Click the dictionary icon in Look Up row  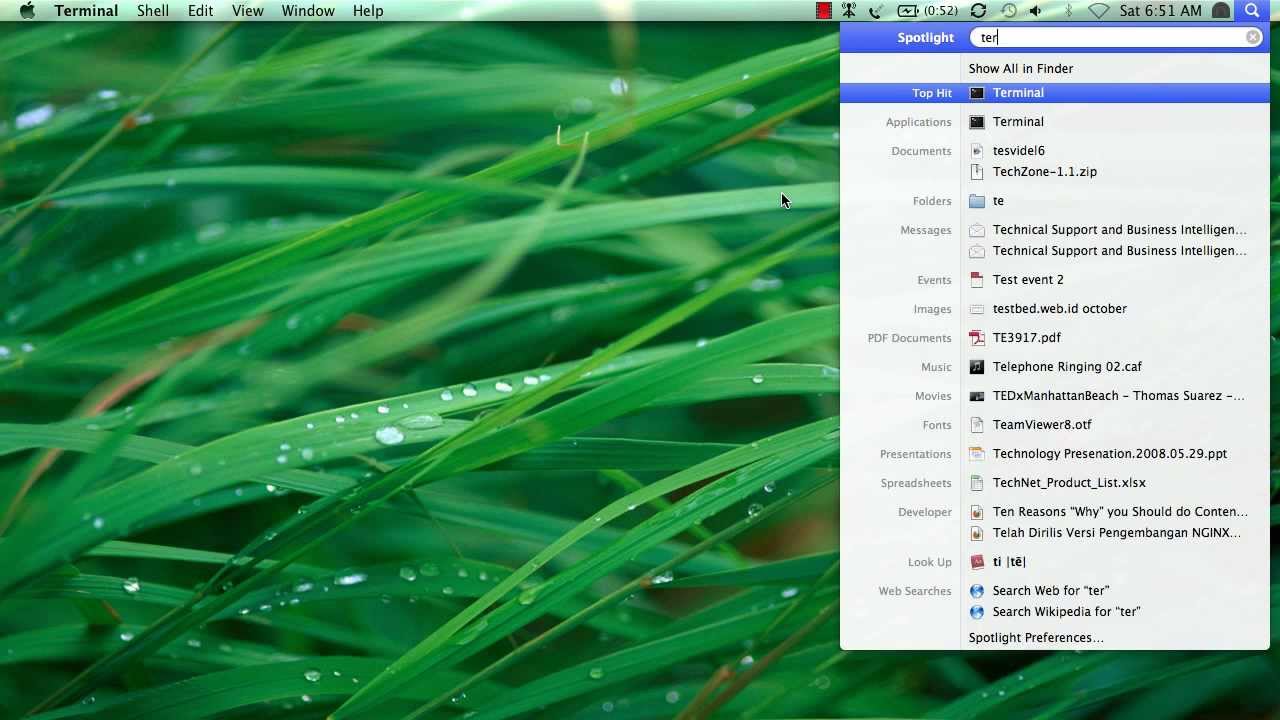pos(977,562)
